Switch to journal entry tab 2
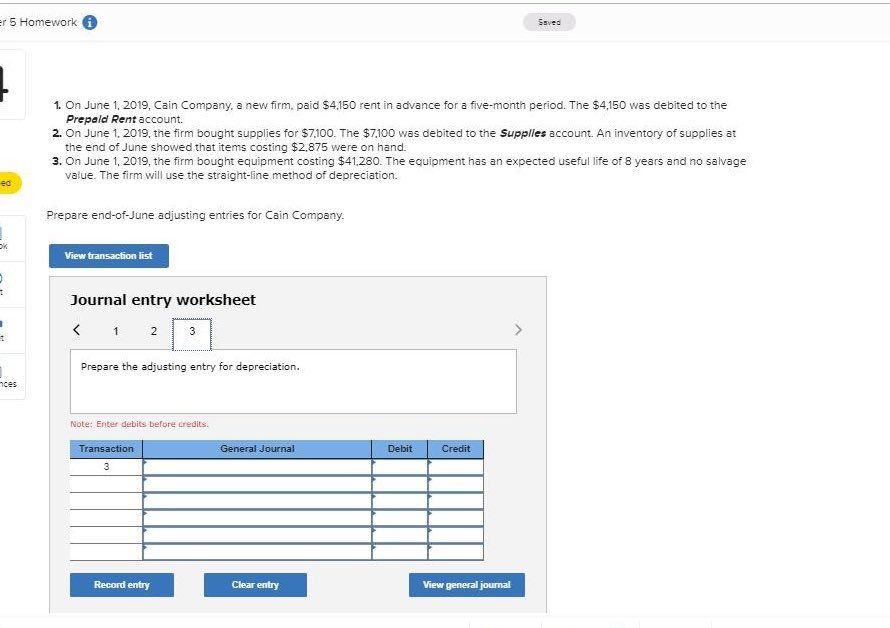This screenshot has height=628, width=890. [x=154, y=331]
